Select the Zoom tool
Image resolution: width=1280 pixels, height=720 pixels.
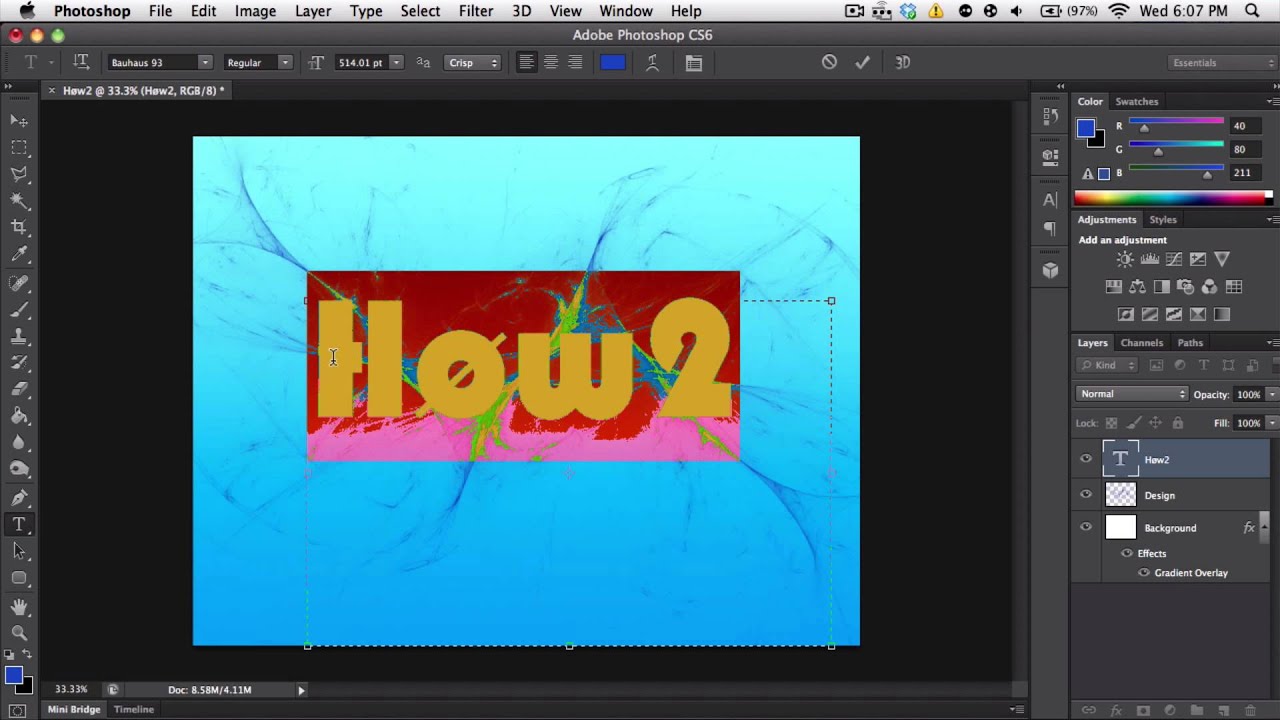pos(19,632)
